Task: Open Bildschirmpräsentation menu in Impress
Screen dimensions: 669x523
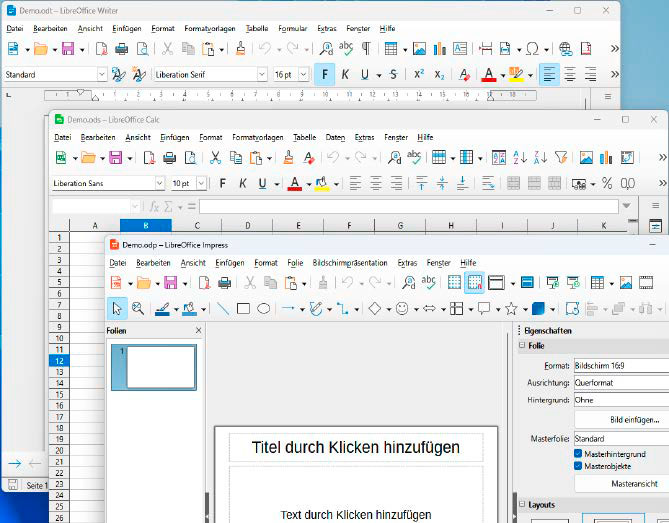Action: point(350,263)
